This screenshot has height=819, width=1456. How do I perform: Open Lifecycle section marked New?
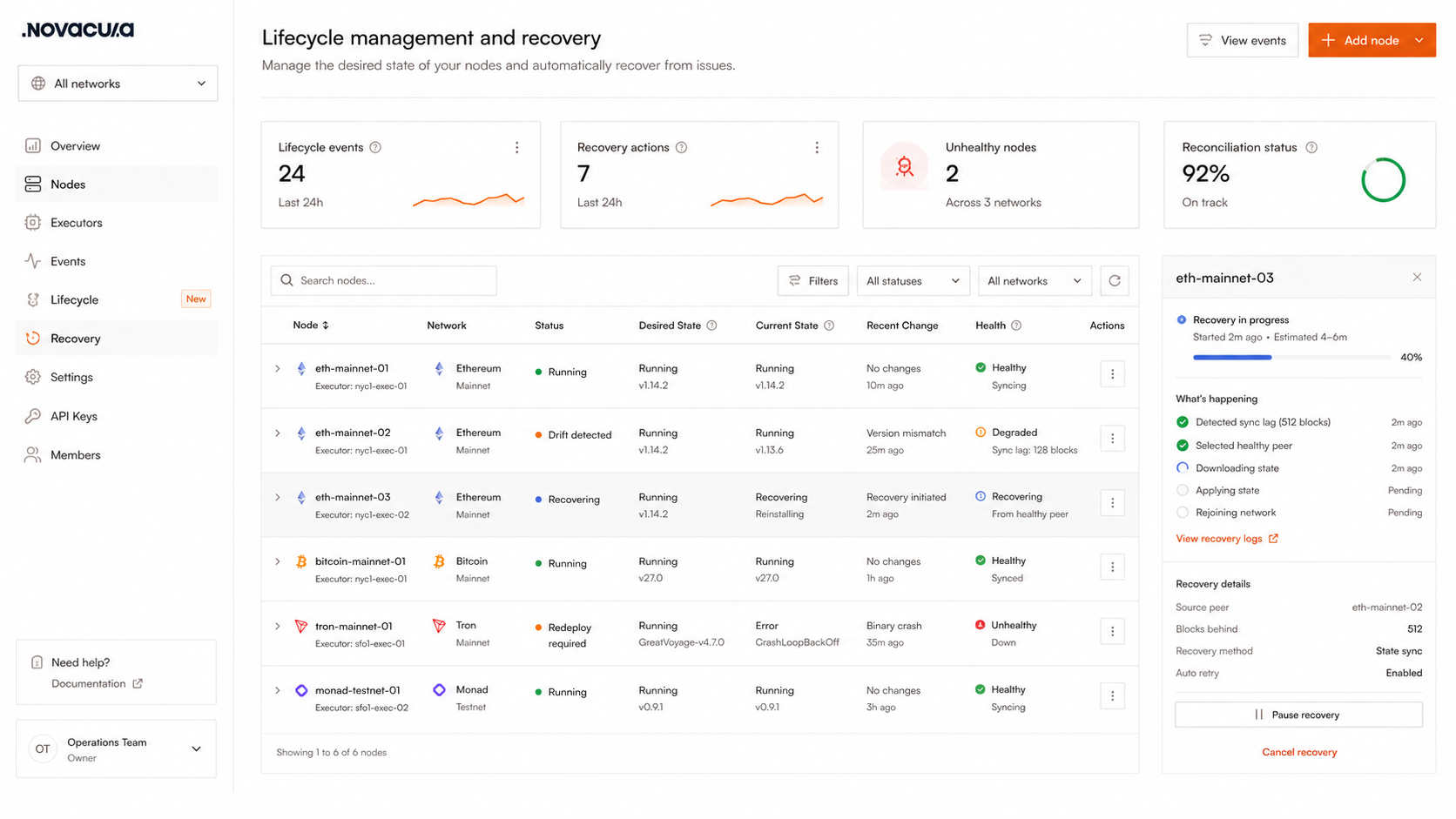(x=117, y=299)
